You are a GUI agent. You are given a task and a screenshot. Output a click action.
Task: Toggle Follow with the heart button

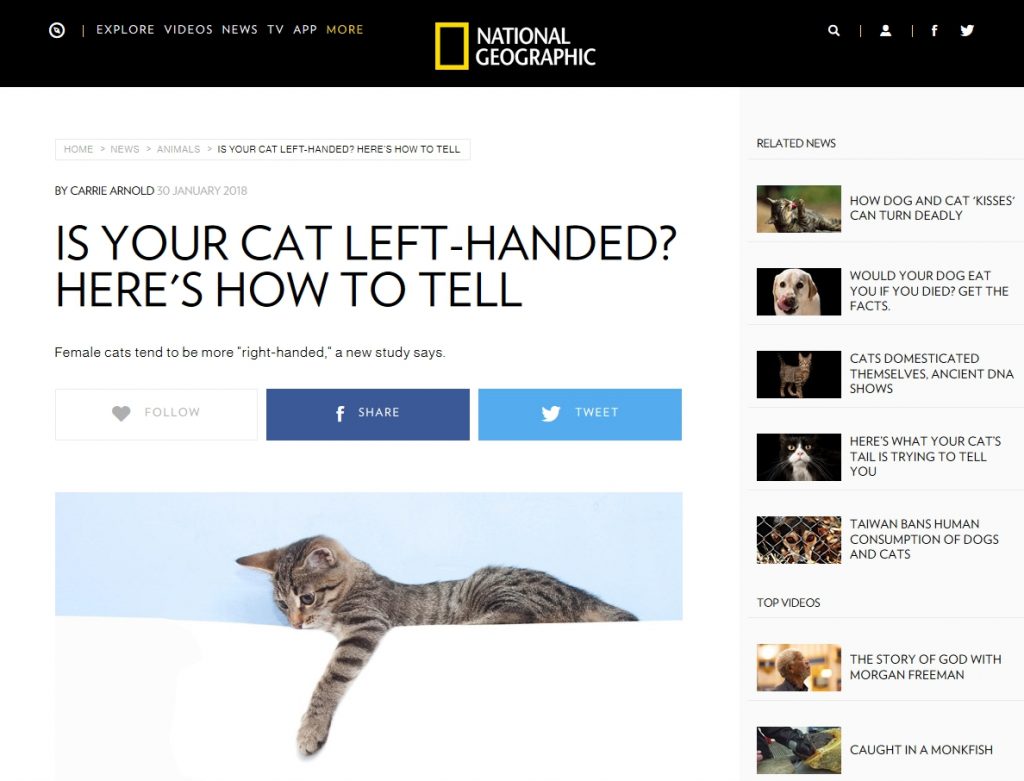click(156, 414)
